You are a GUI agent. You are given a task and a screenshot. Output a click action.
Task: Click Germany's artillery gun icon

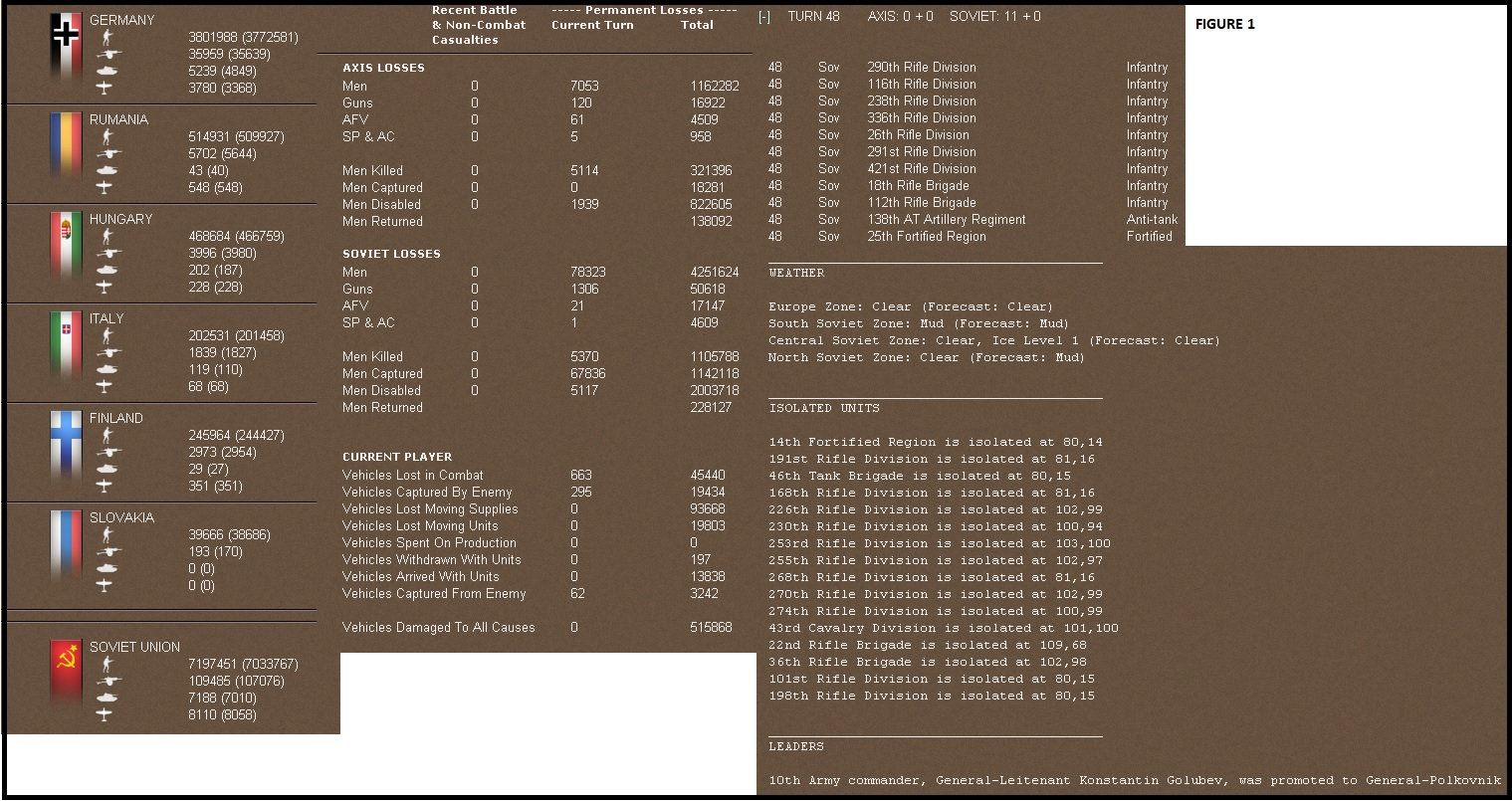point(107,55)
